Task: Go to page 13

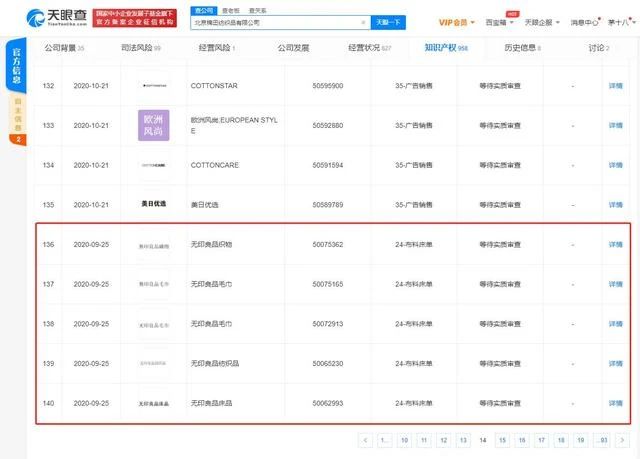Action: [x=463, y=440]
